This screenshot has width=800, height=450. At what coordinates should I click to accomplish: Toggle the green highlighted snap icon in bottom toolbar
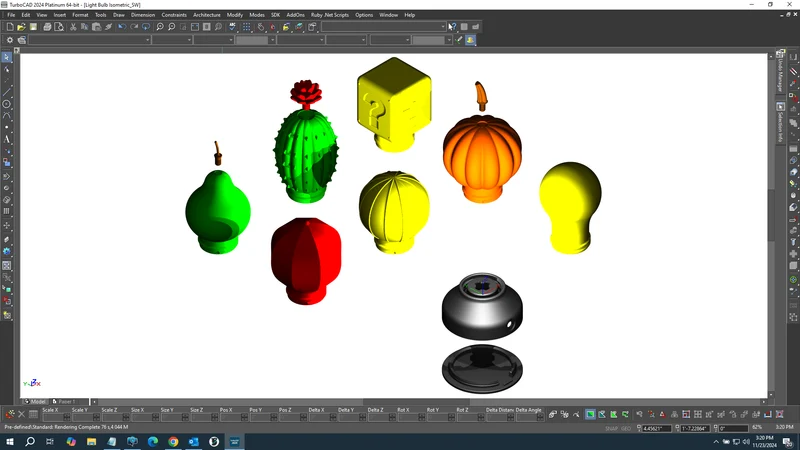coord(590,414)
